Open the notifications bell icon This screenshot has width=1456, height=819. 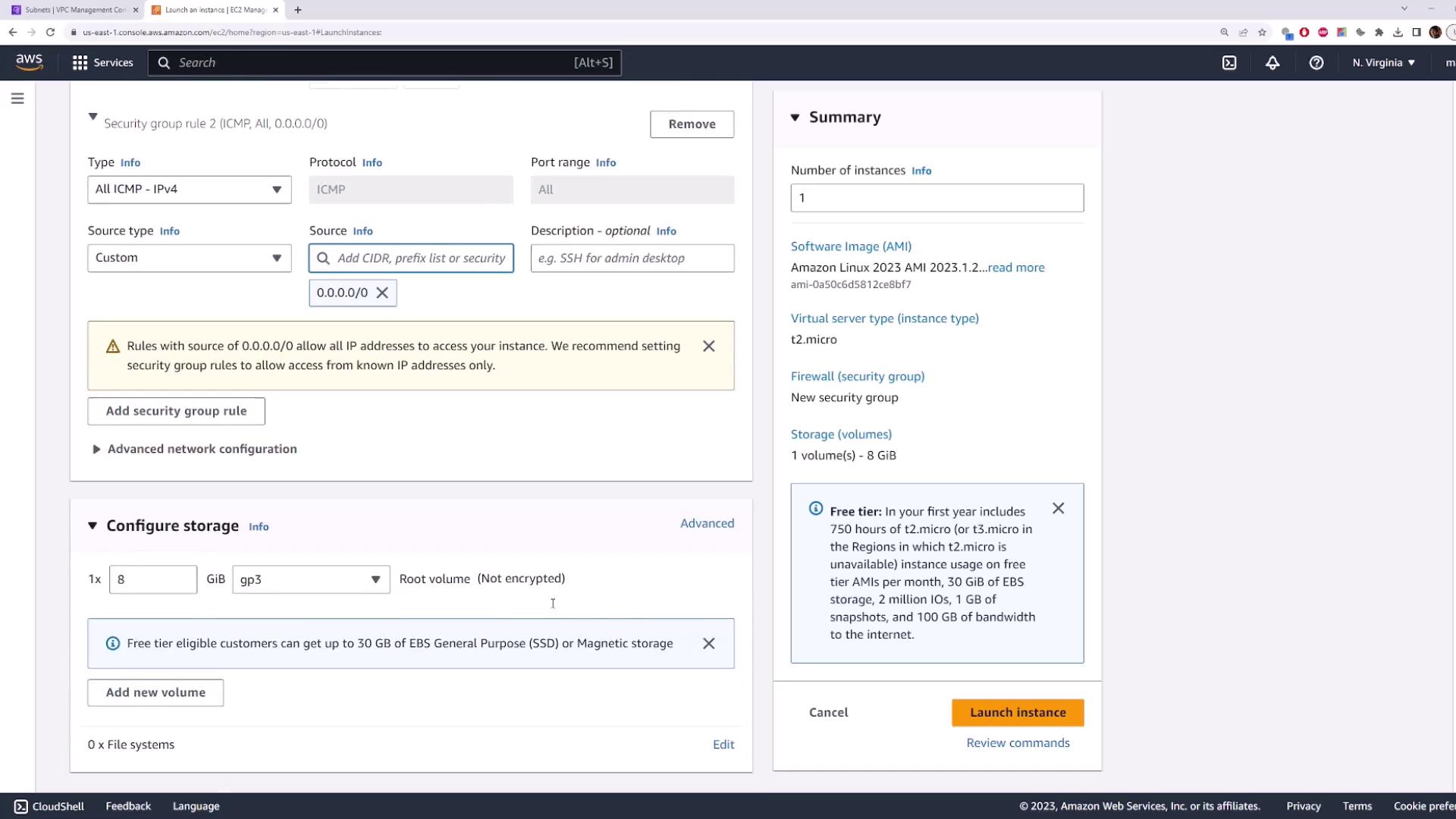click(1272, 63)
